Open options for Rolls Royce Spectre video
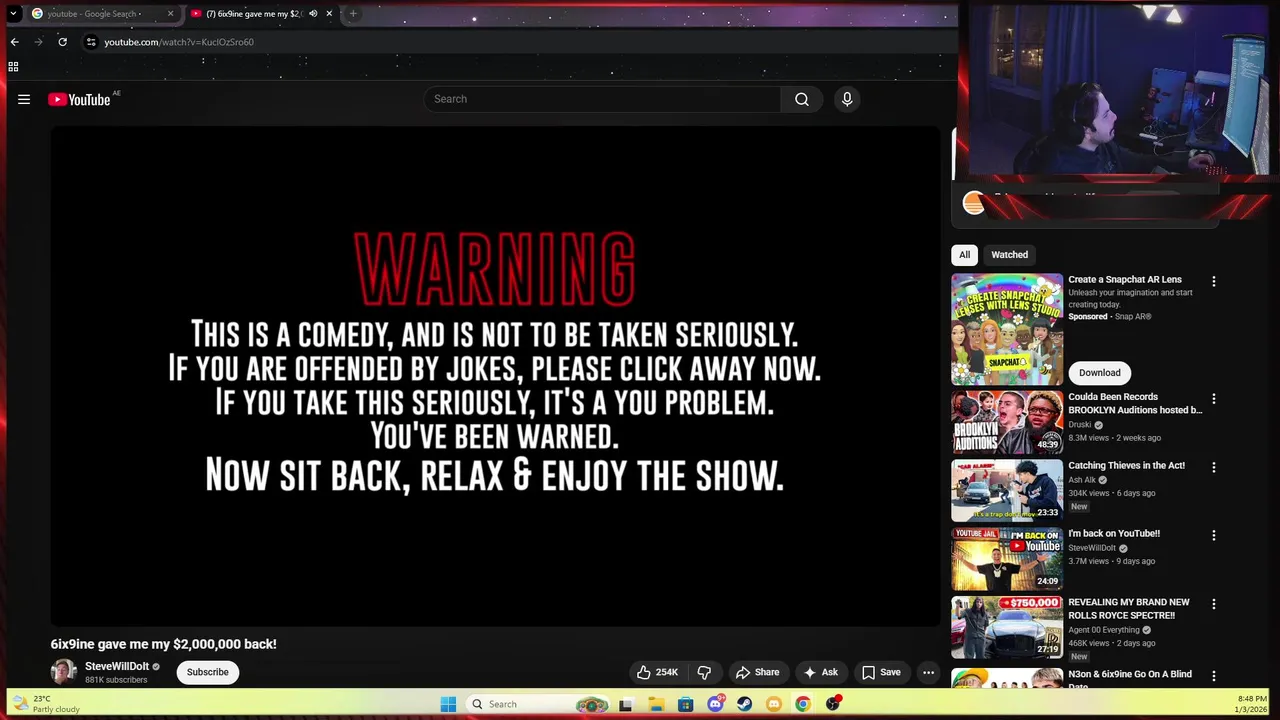The width and height of the screenshot is (1280, 720). [x=1214, y=604]
